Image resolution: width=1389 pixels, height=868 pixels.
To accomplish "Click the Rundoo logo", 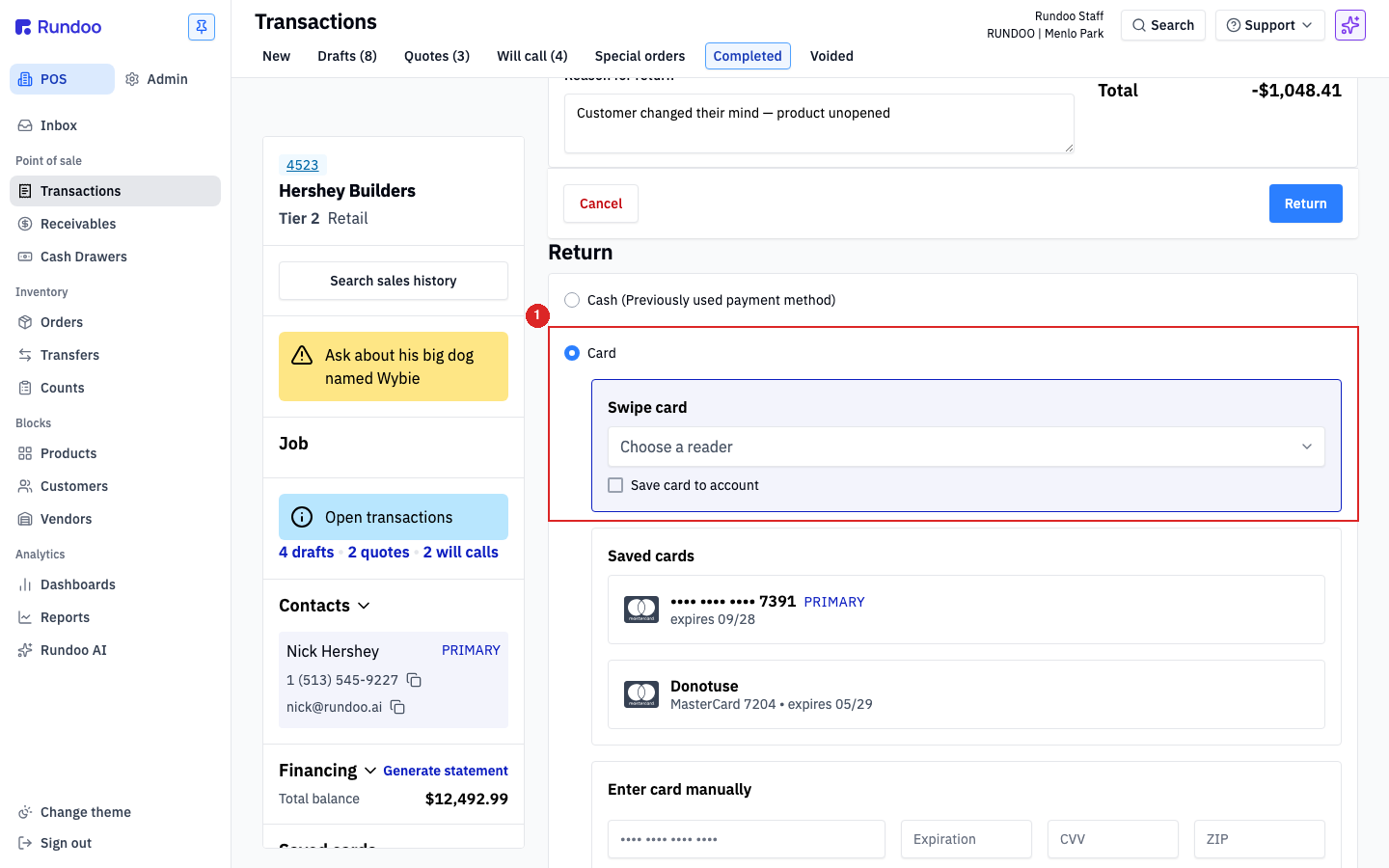I will tap(58, 27).
